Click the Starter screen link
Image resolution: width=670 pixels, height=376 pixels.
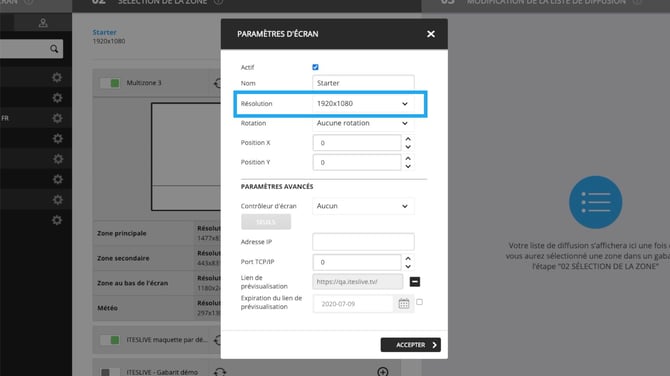[x=104, y=32]
